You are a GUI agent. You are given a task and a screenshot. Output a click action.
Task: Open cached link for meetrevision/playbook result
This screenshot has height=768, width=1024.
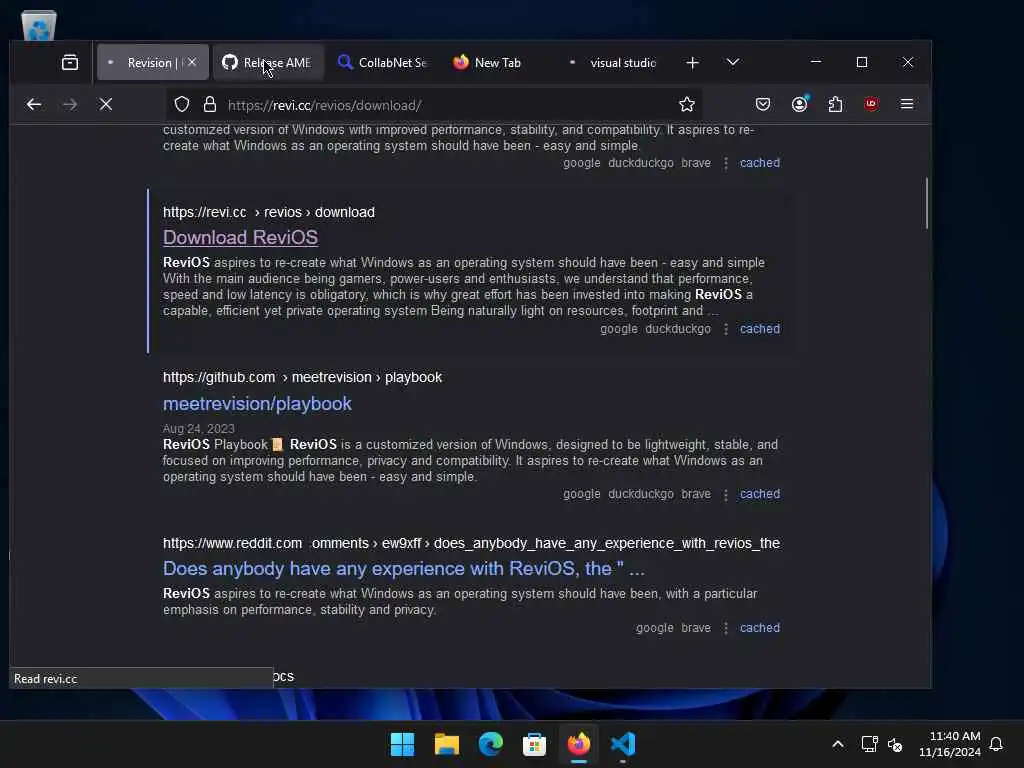[x=760, y=494]
